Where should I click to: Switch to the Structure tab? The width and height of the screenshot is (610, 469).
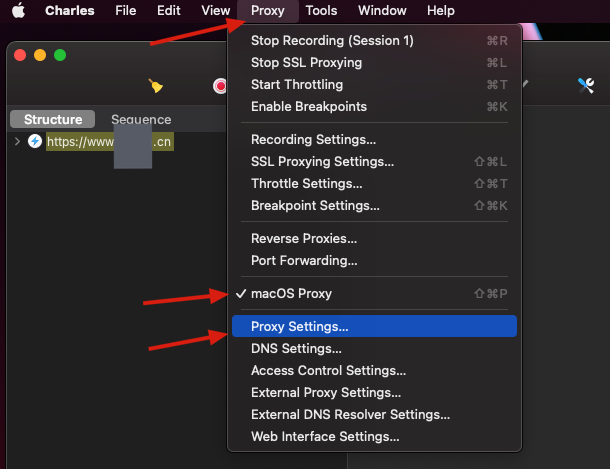click(x=53, y=119)
